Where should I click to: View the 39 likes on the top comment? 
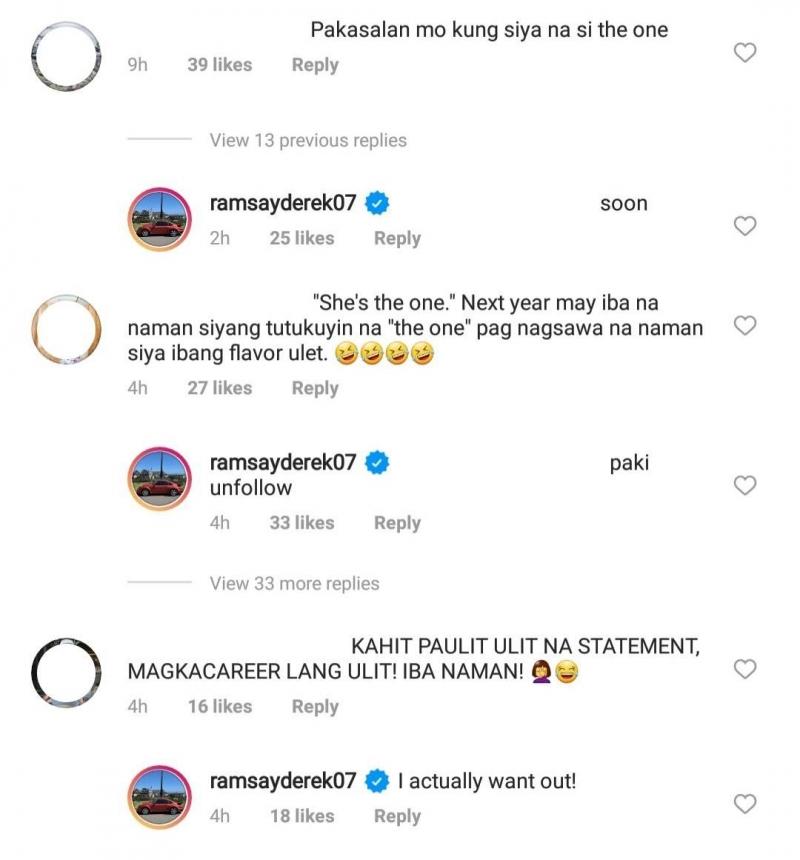point(218,65)
